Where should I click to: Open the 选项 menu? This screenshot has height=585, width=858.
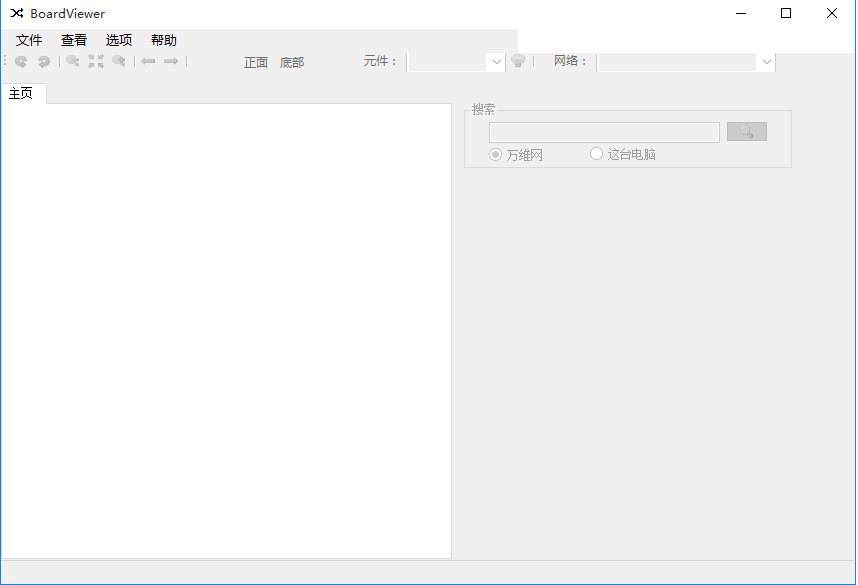click(118, 40)
